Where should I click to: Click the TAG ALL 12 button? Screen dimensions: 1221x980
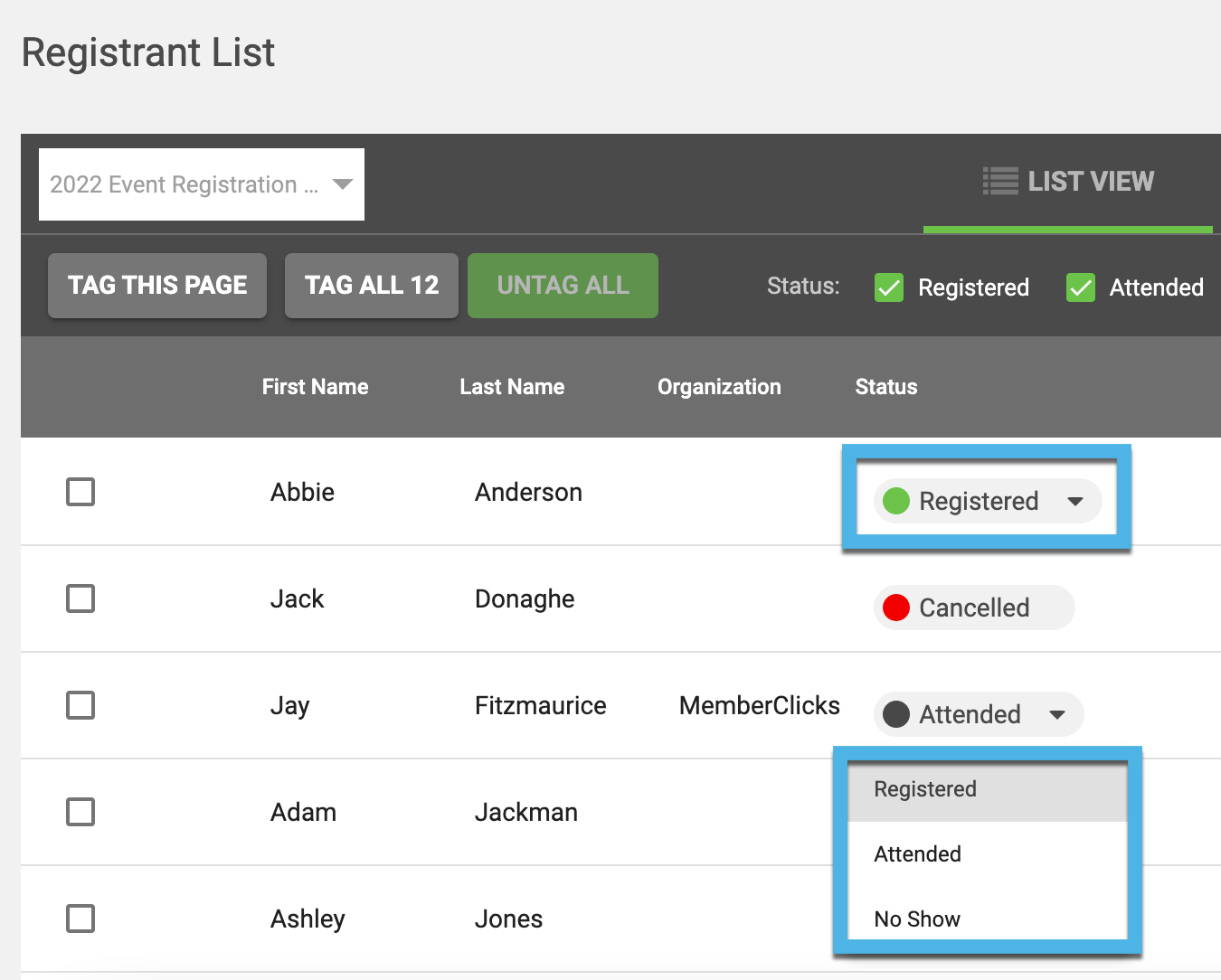[372, 286]
